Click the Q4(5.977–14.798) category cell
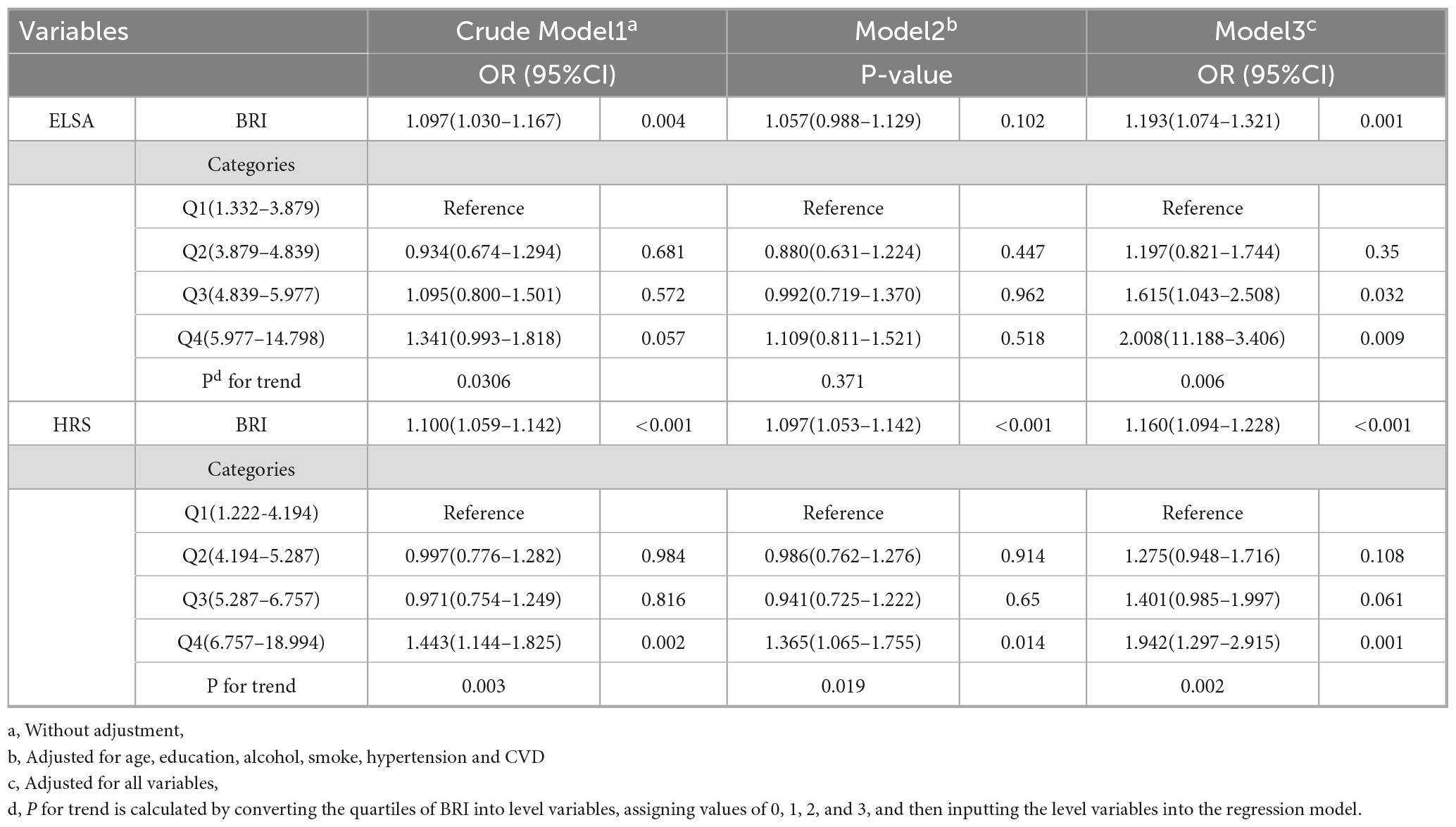The width and height of the screenshot is (1456, 827). pyautogui.click(x=251, y=339)
